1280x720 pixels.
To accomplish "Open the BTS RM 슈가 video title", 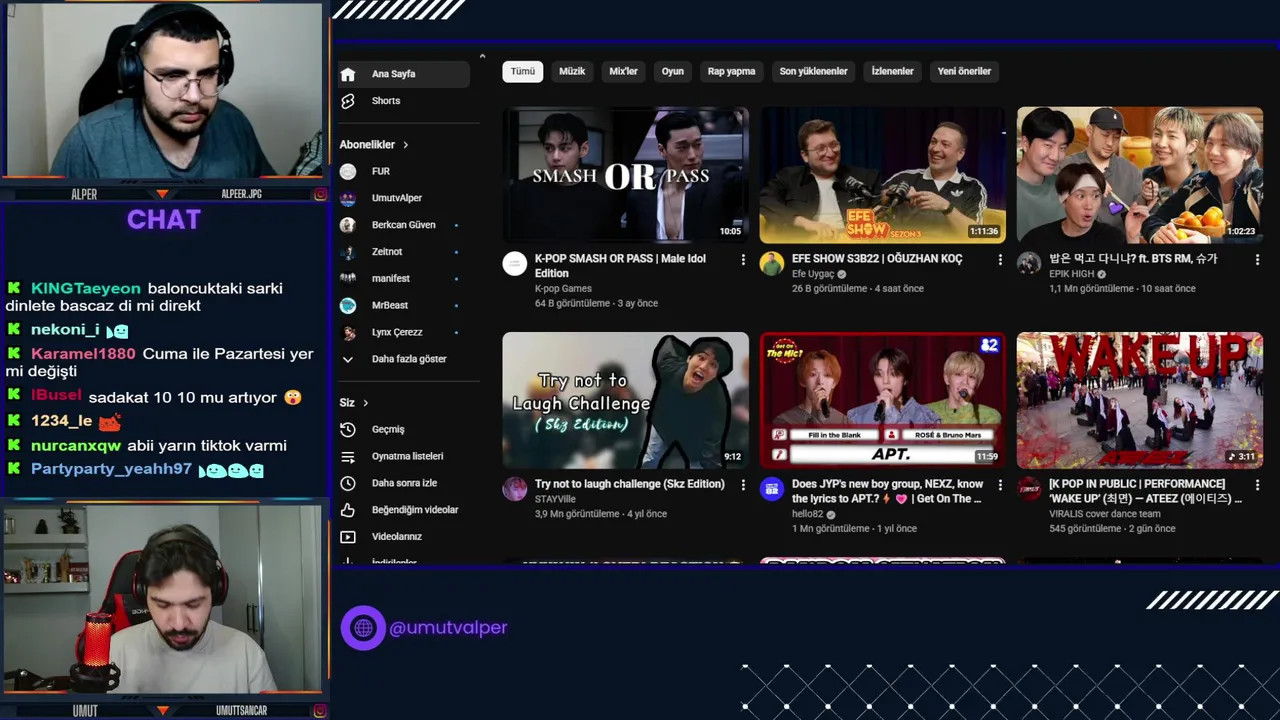I will point(1133,259).
